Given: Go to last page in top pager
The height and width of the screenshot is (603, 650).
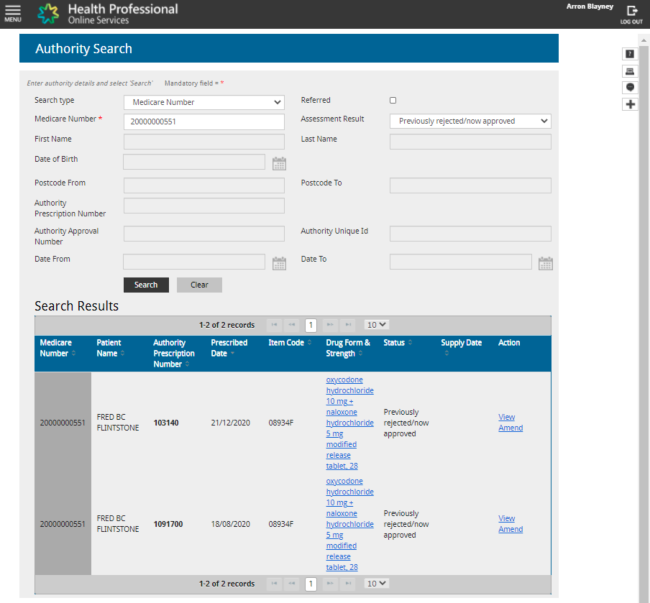Looking at the screenshot, I should click(x=348, y=325).
